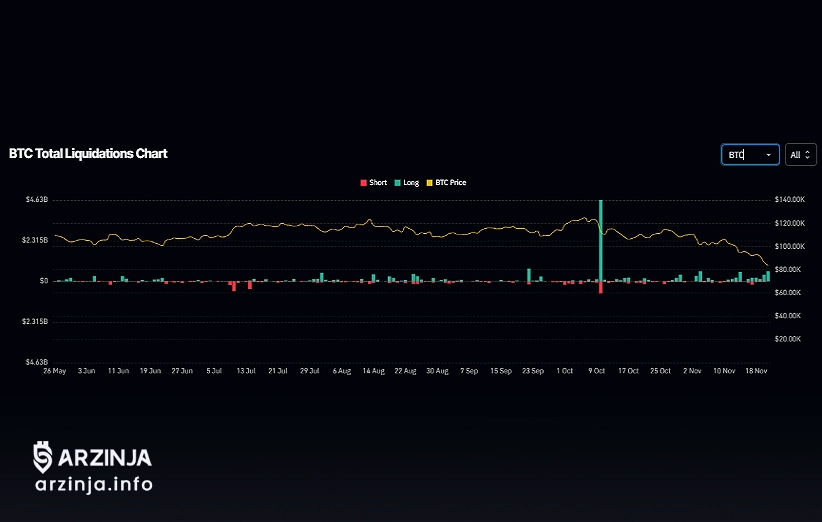The image size is (822, 522).
Task: Click the BTC Total Liquidations Chart title
Action: coord(88,154)
